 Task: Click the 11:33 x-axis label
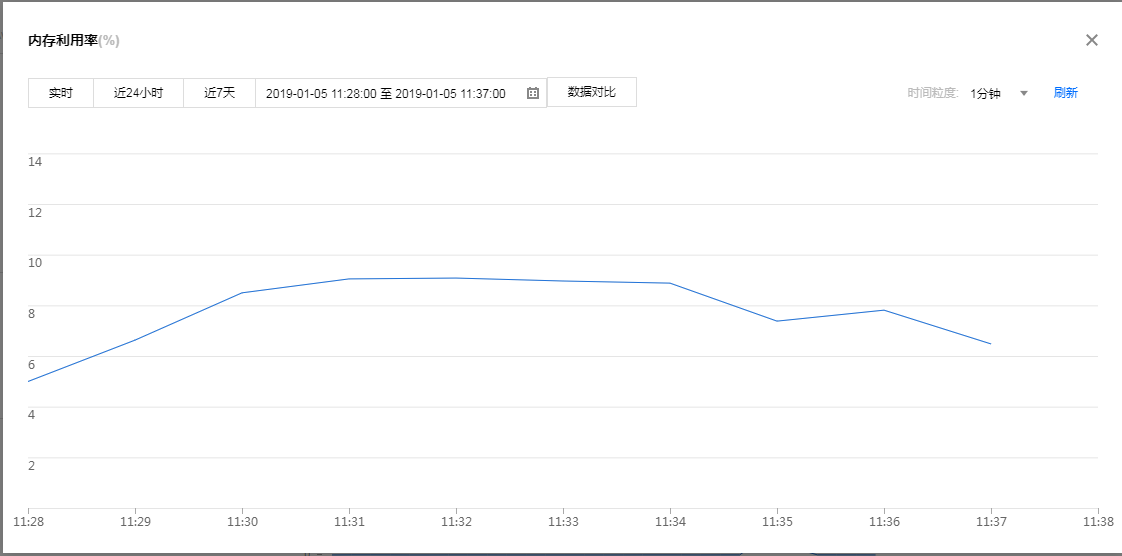tap(563, 522)
